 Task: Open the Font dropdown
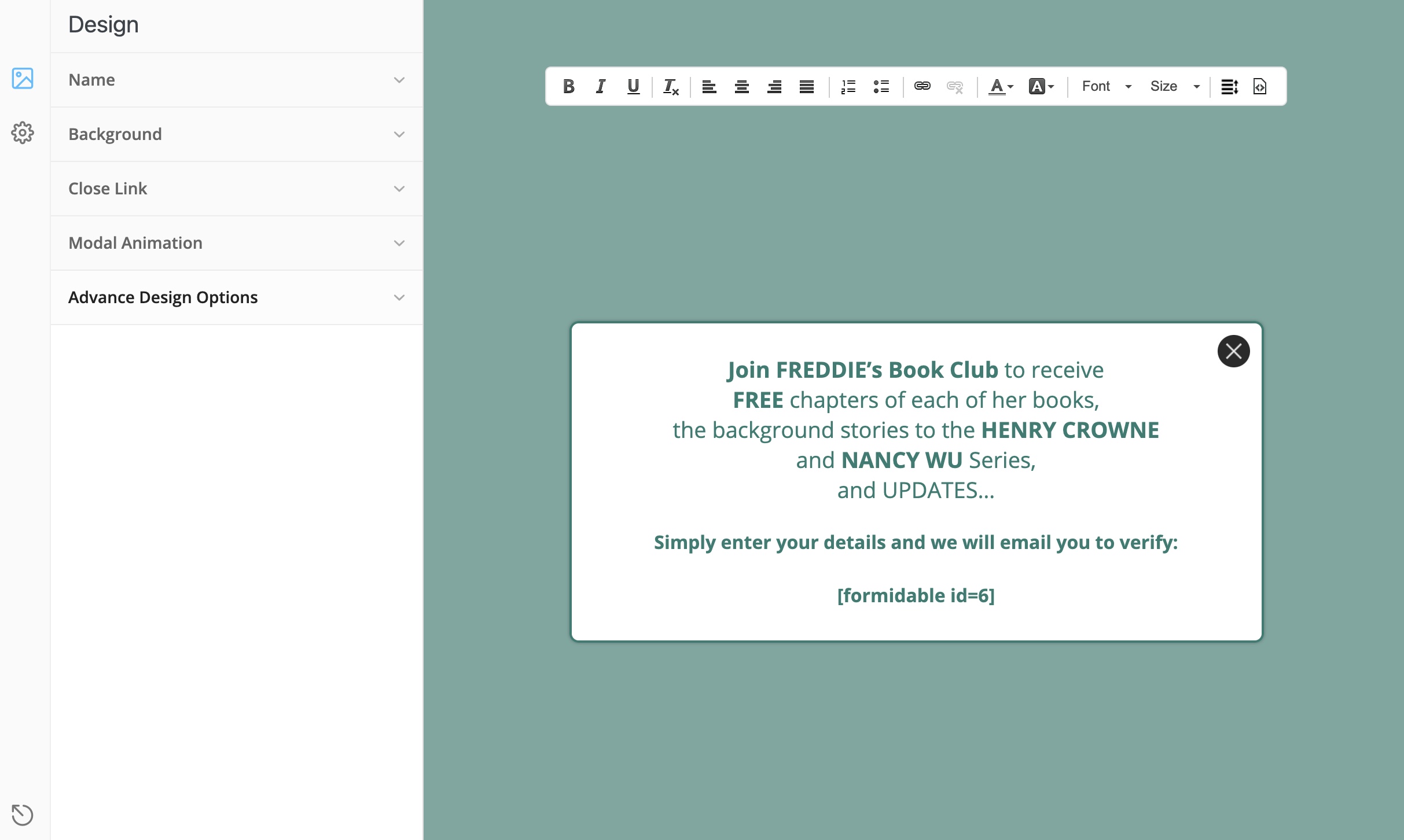(x=1106, y=86)
